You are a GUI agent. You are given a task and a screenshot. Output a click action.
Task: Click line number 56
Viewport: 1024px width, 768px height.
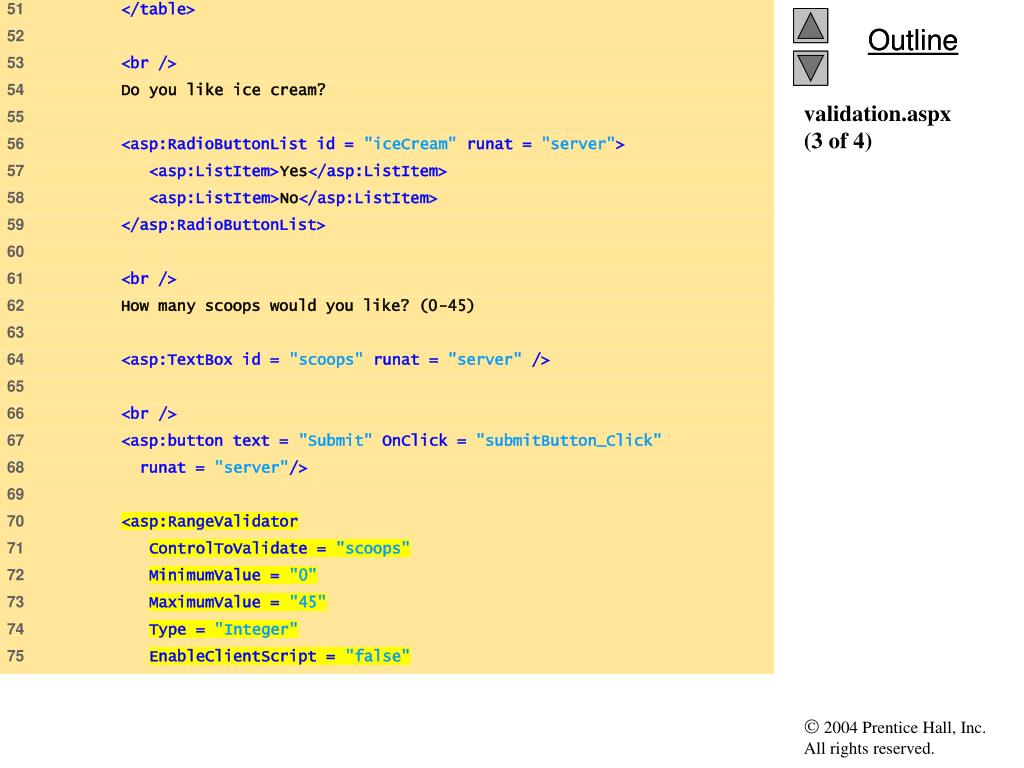[x=15, y=144]
